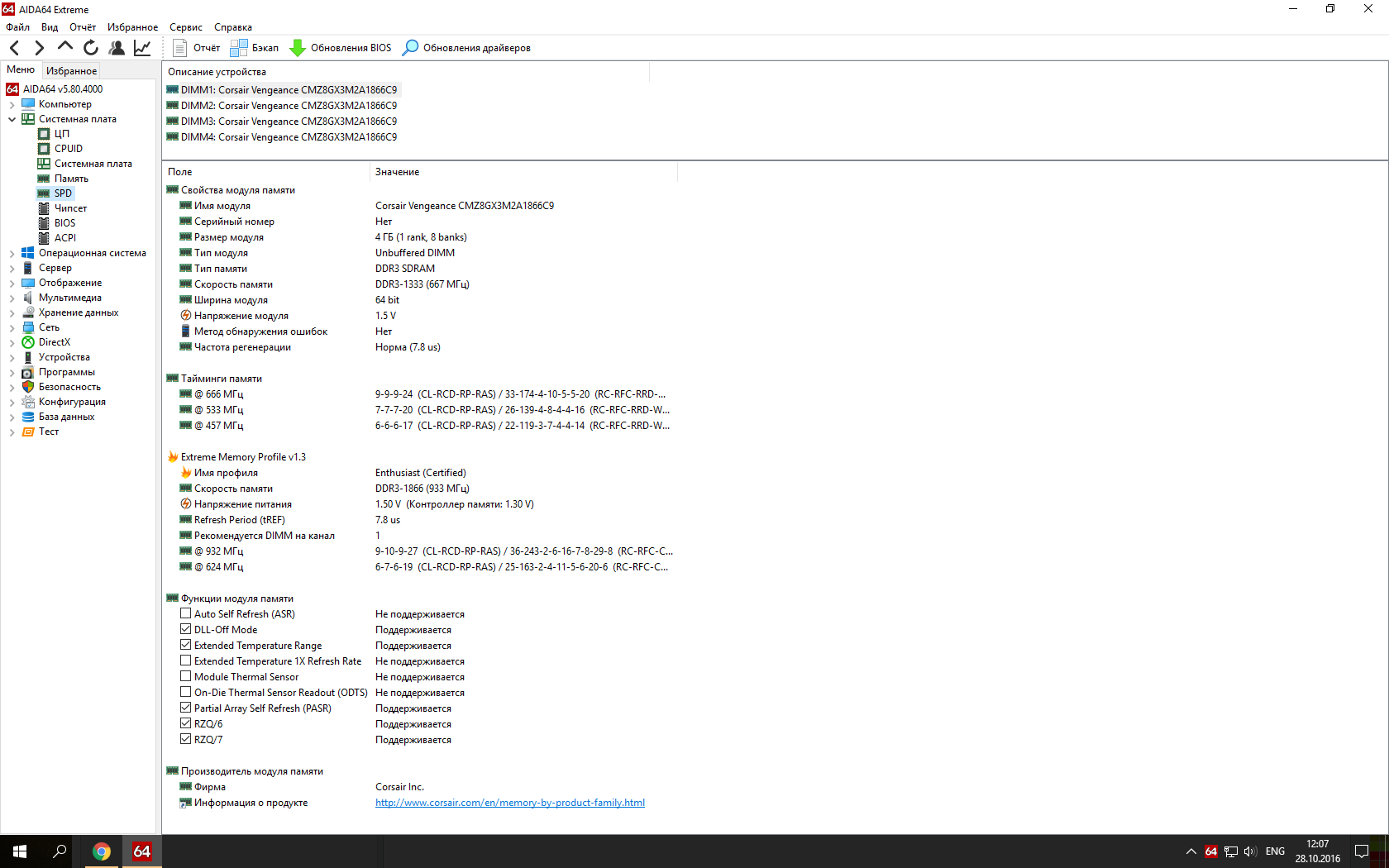Click the Отчёт report toolbar button
The width and height of the screenshot is (1389, 868).
click(x=197, y=48)
